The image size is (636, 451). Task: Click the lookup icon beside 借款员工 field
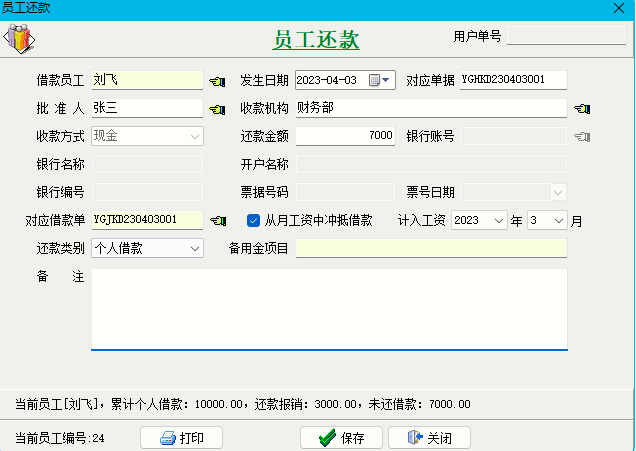[217, 81]
